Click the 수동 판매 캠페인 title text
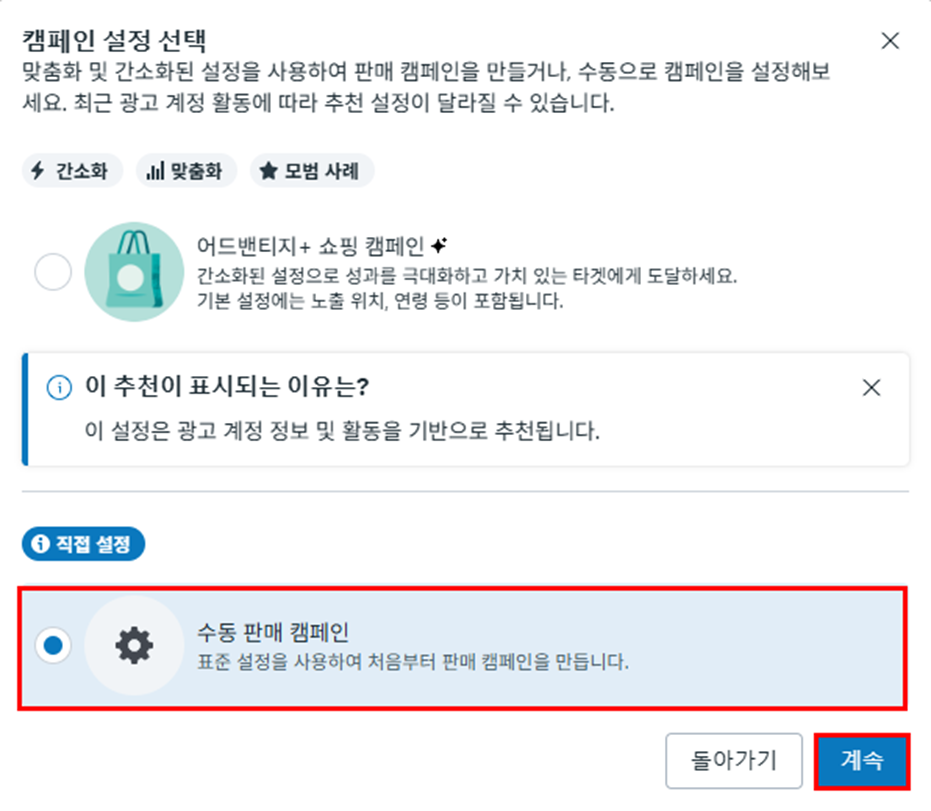 [273, 632]
